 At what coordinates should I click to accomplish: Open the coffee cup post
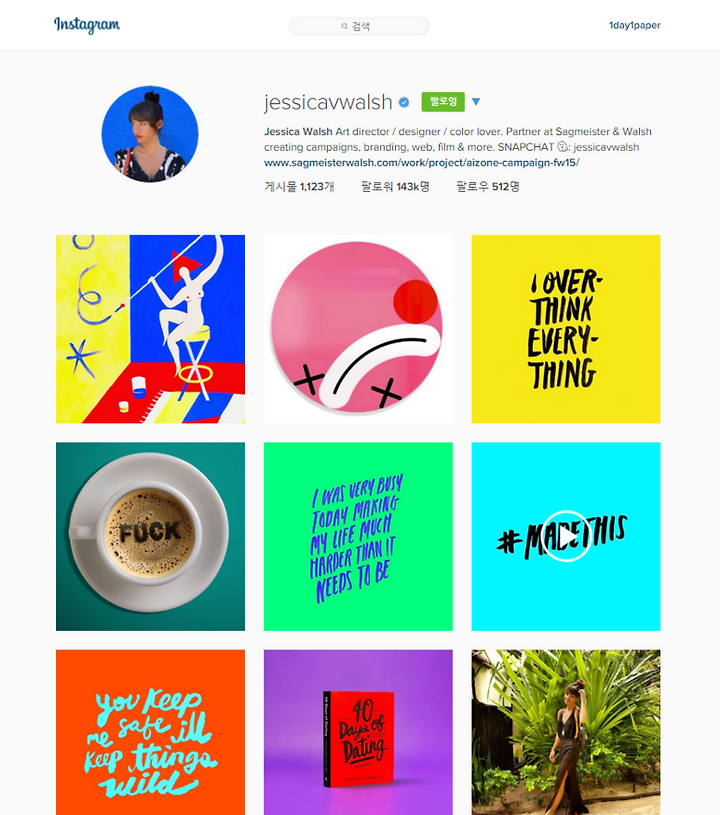click(x=150, y=536)
